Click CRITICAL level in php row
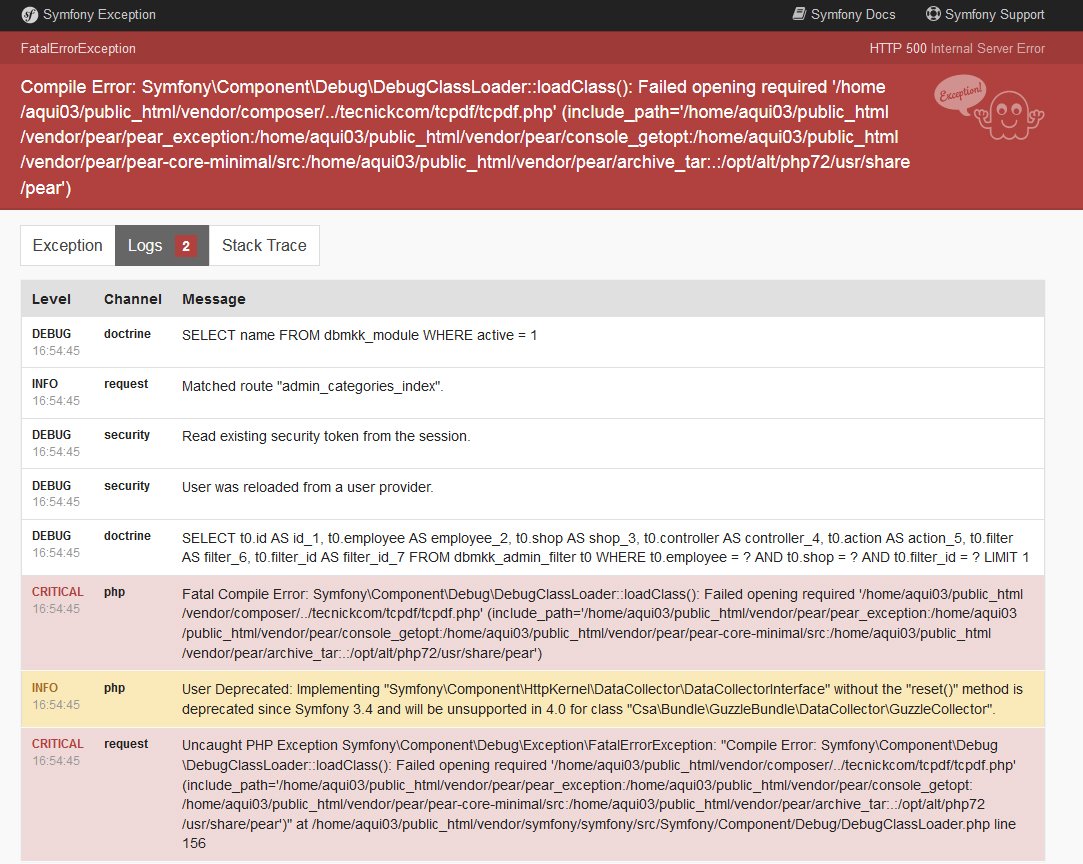This screenshot has height=864, width=1083. coord(57,592)
